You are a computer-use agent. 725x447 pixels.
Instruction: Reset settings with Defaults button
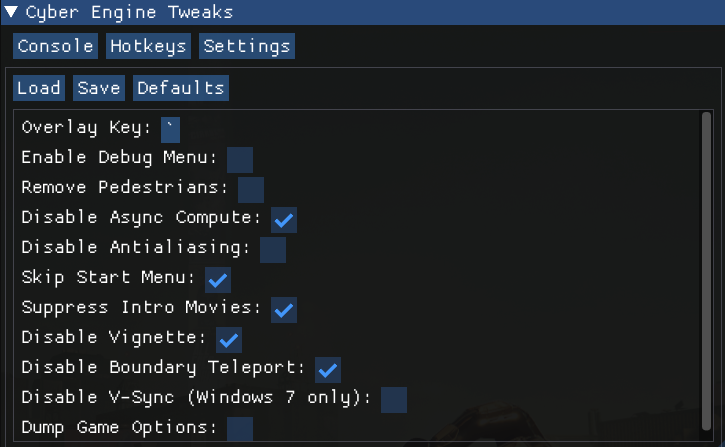click(180, 88)
